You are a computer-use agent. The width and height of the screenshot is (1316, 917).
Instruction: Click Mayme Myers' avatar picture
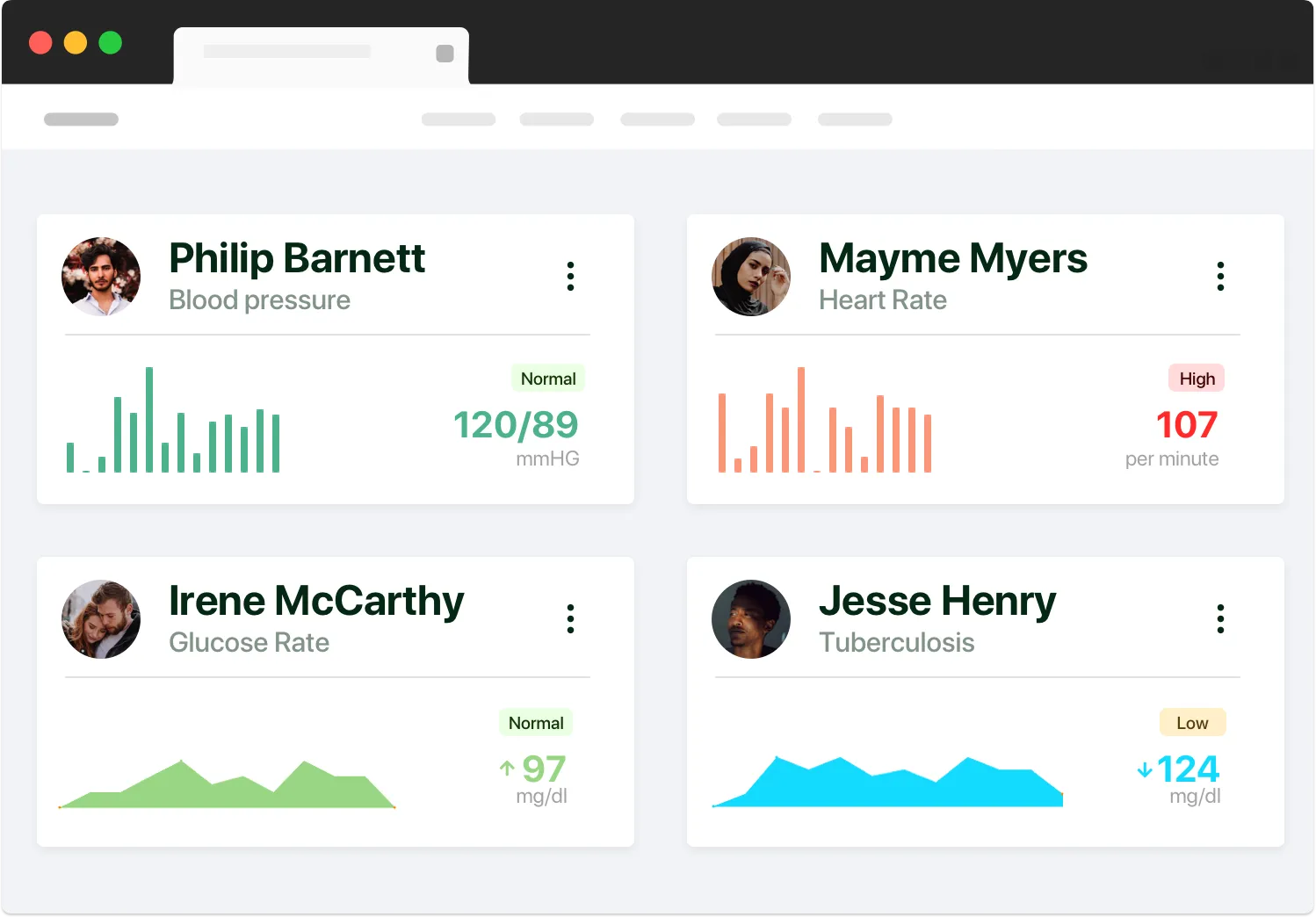pyautogui.click(x=751, y=276)
